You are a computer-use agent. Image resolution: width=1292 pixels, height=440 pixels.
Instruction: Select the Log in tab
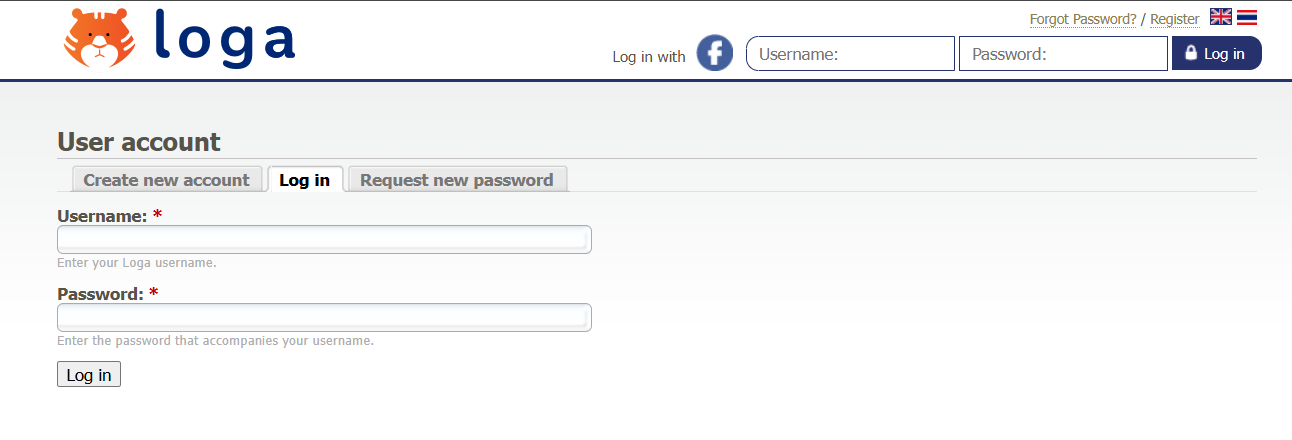304,180
